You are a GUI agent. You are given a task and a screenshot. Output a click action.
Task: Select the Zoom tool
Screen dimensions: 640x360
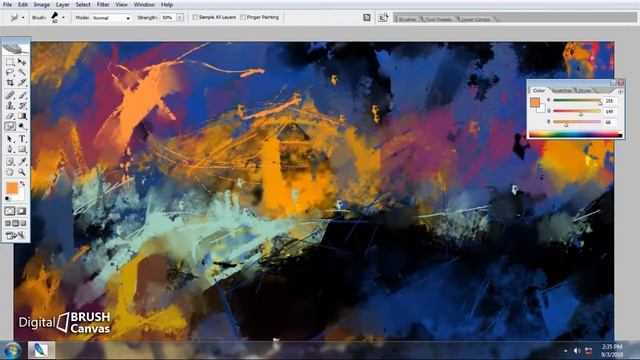(x=22, y=172)
